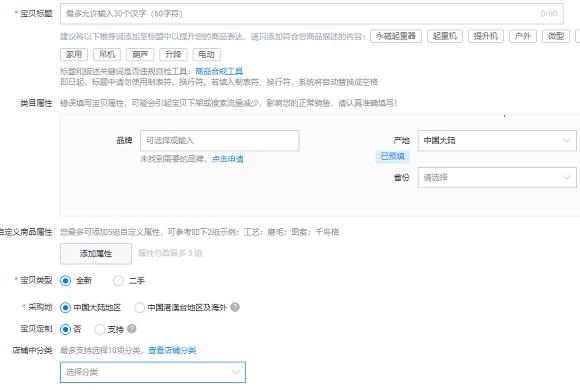This screenshot has height=390, width=580.
Task: Add suggested keyword 起重机
Action: [x=445, y=36]
